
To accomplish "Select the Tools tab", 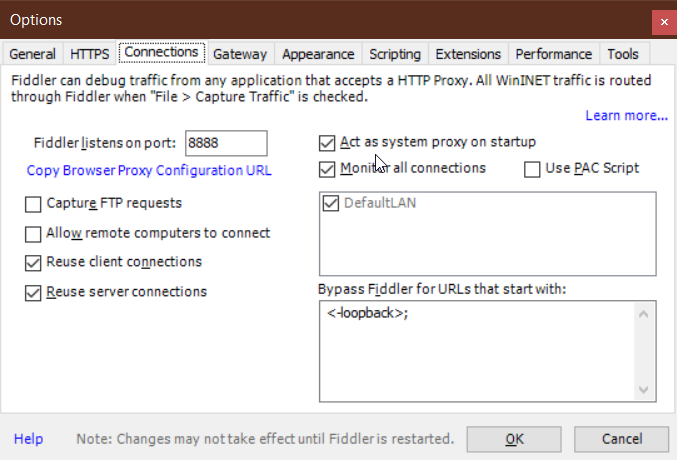I will click(623, 54).
